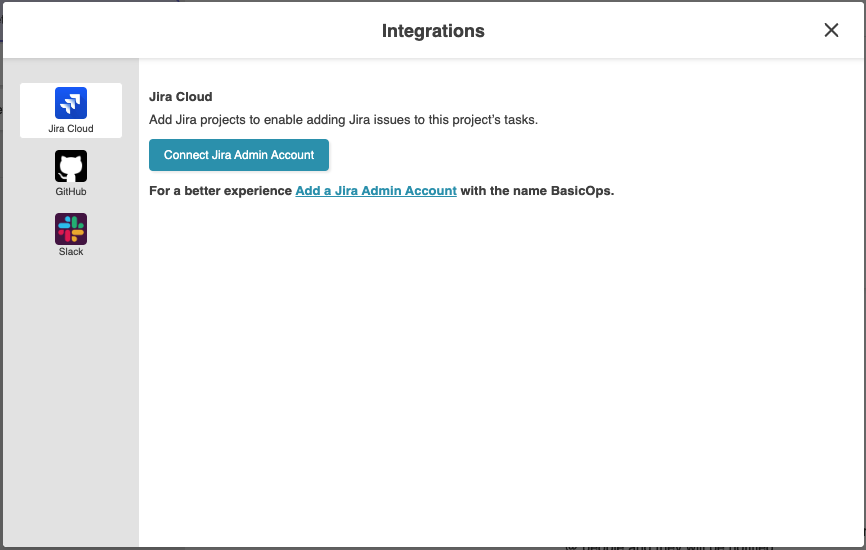Close the Integrations dialog

pyautogui.click(x=831, y=30)
